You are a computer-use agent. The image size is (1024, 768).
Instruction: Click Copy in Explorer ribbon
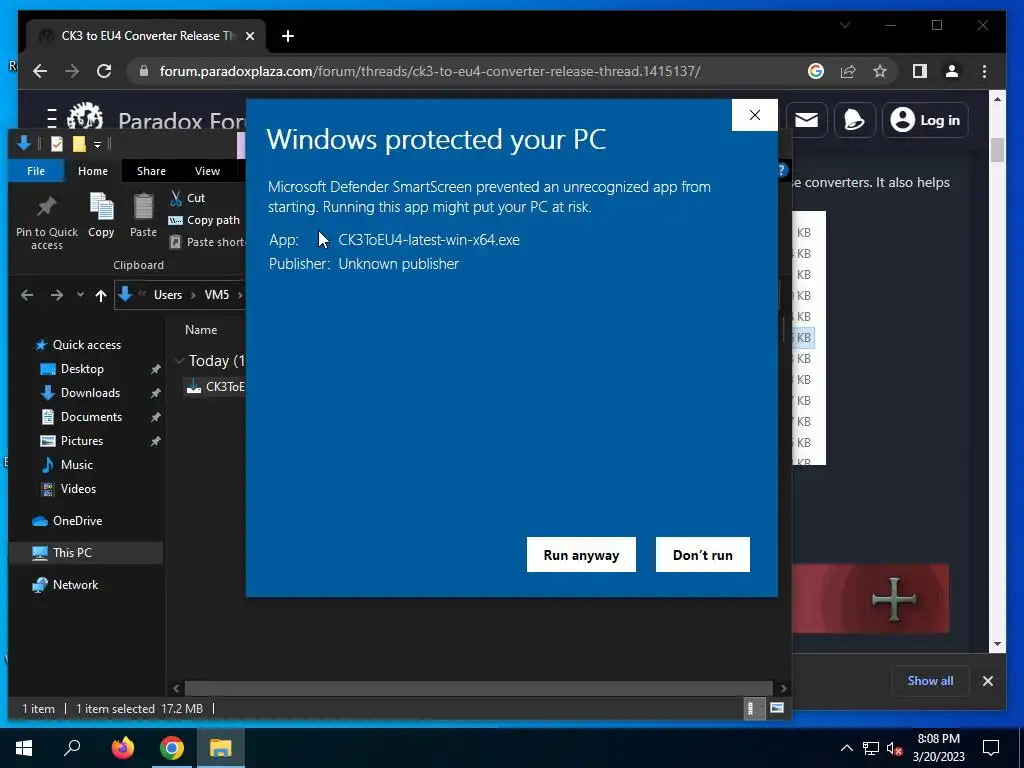pyautogui.click(x=101, y=216)
